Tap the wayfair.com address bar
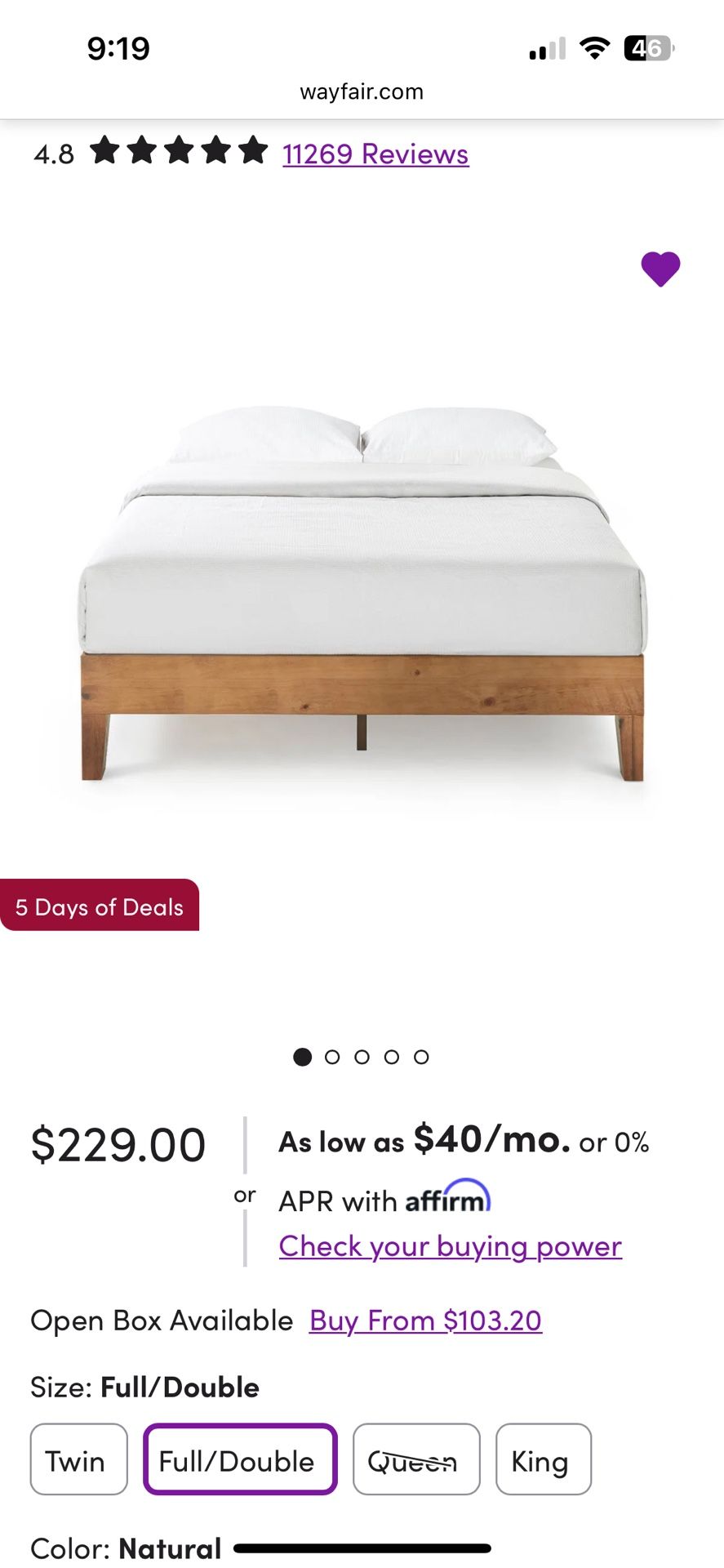724x1568 pixels. click(x=362, y=91)
